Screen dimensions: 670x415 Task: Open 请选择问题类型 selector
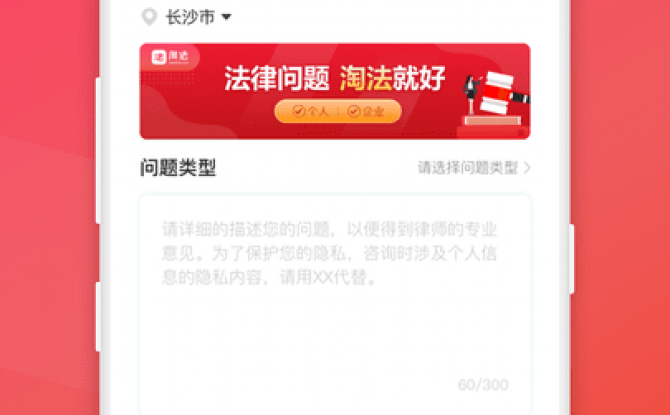468,168
